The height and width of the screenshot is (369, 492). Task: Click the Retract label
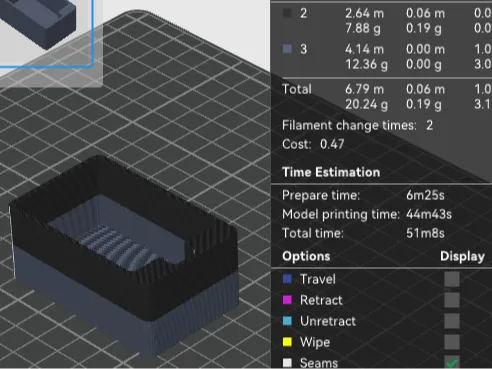point(321,300)
